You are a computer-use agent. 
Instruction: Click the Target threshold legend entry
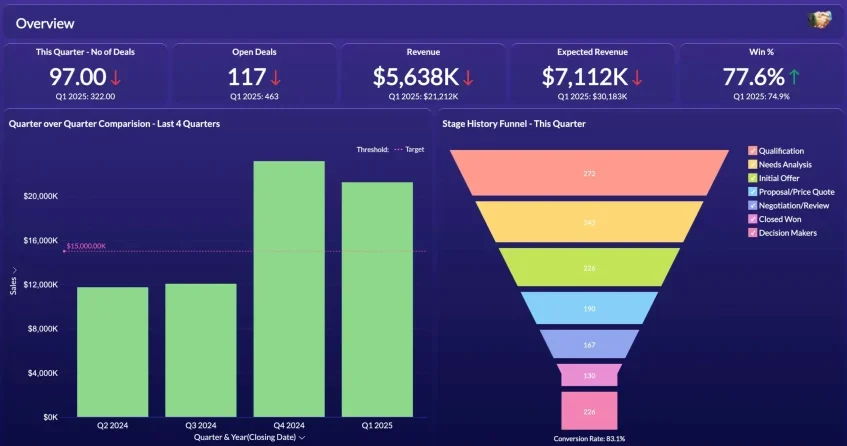coord(409,150)
